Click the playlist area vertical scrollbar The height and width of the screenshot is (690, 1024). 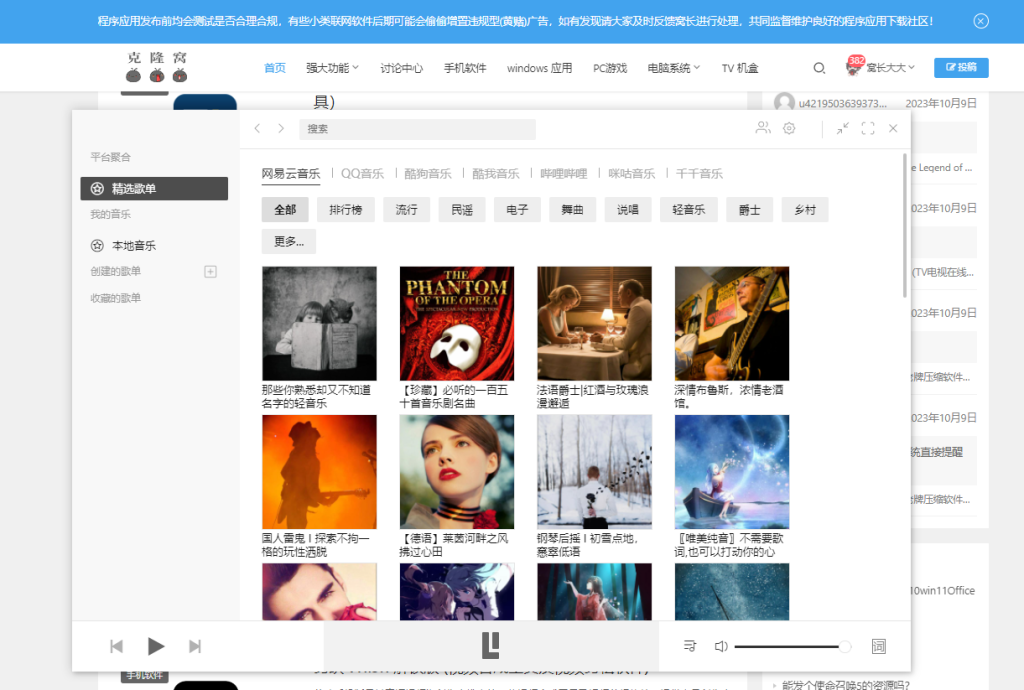click(x=904, y=225)
